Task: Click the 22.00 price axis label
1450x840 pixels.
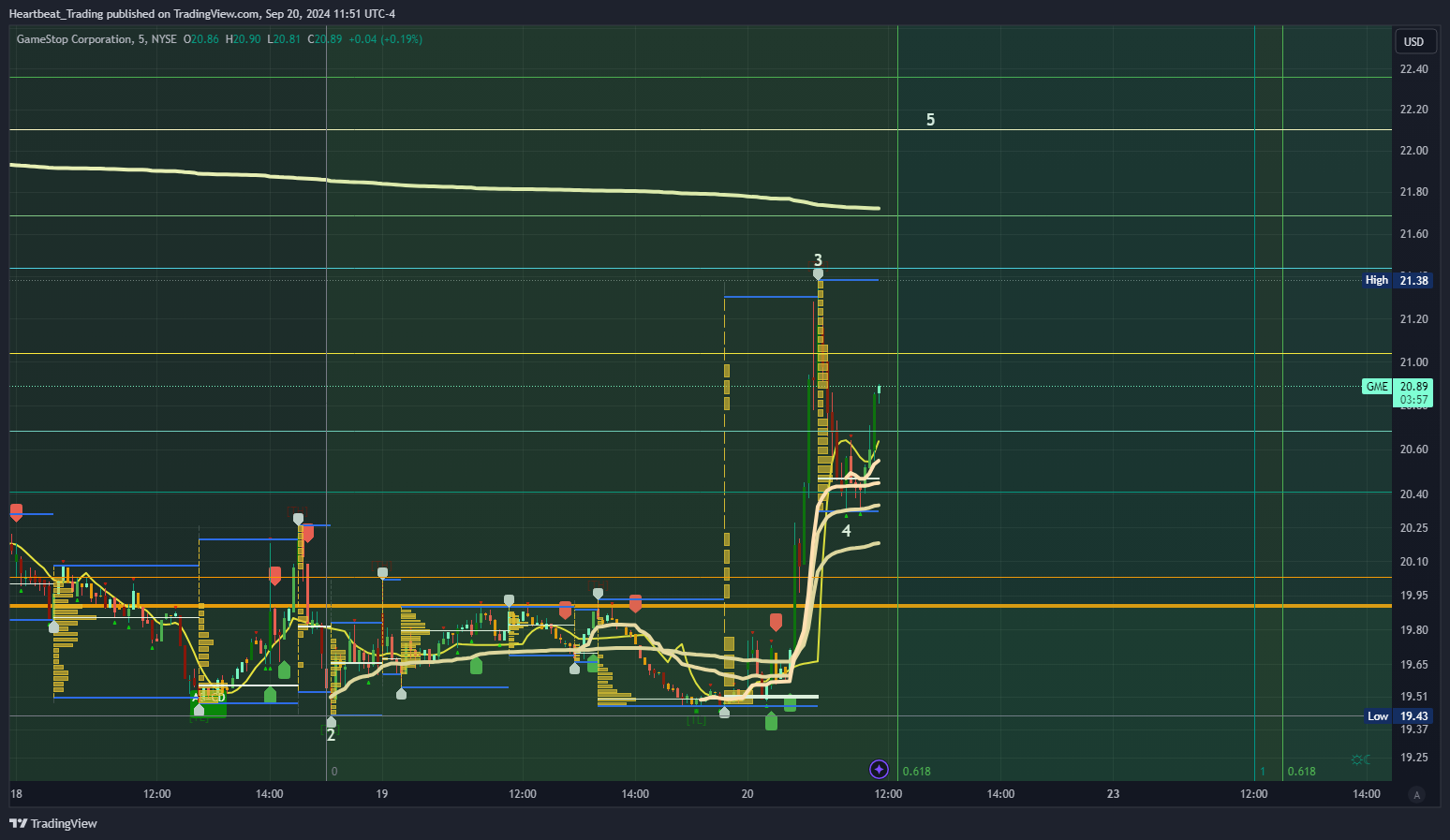Action: (x=1413, y=151)
